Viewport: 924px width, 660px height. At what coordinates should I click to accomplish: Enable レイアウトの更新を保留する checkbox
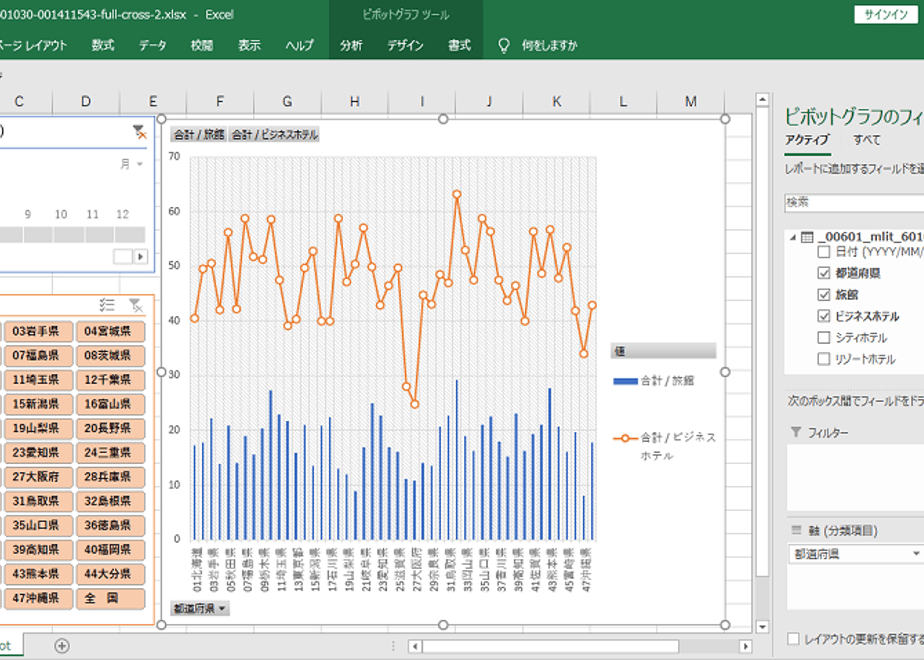click(793, 639)
